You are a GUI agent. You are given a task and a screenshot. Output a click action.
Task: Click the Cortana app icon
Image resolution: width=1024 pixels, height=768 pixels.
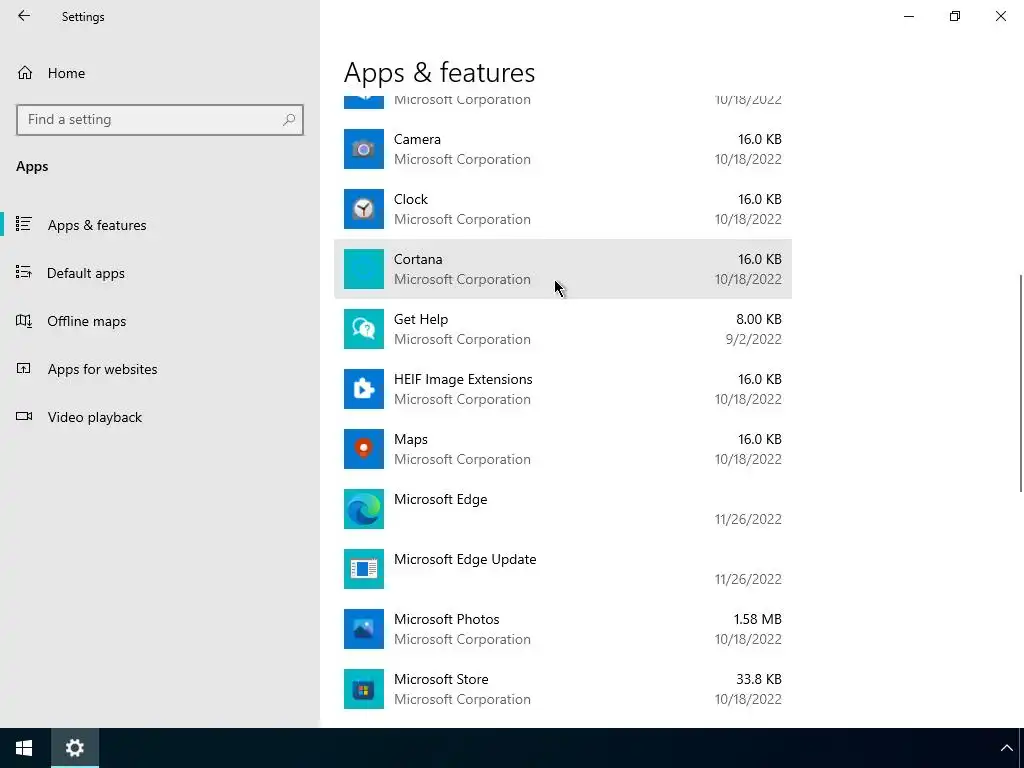point(364,269)
